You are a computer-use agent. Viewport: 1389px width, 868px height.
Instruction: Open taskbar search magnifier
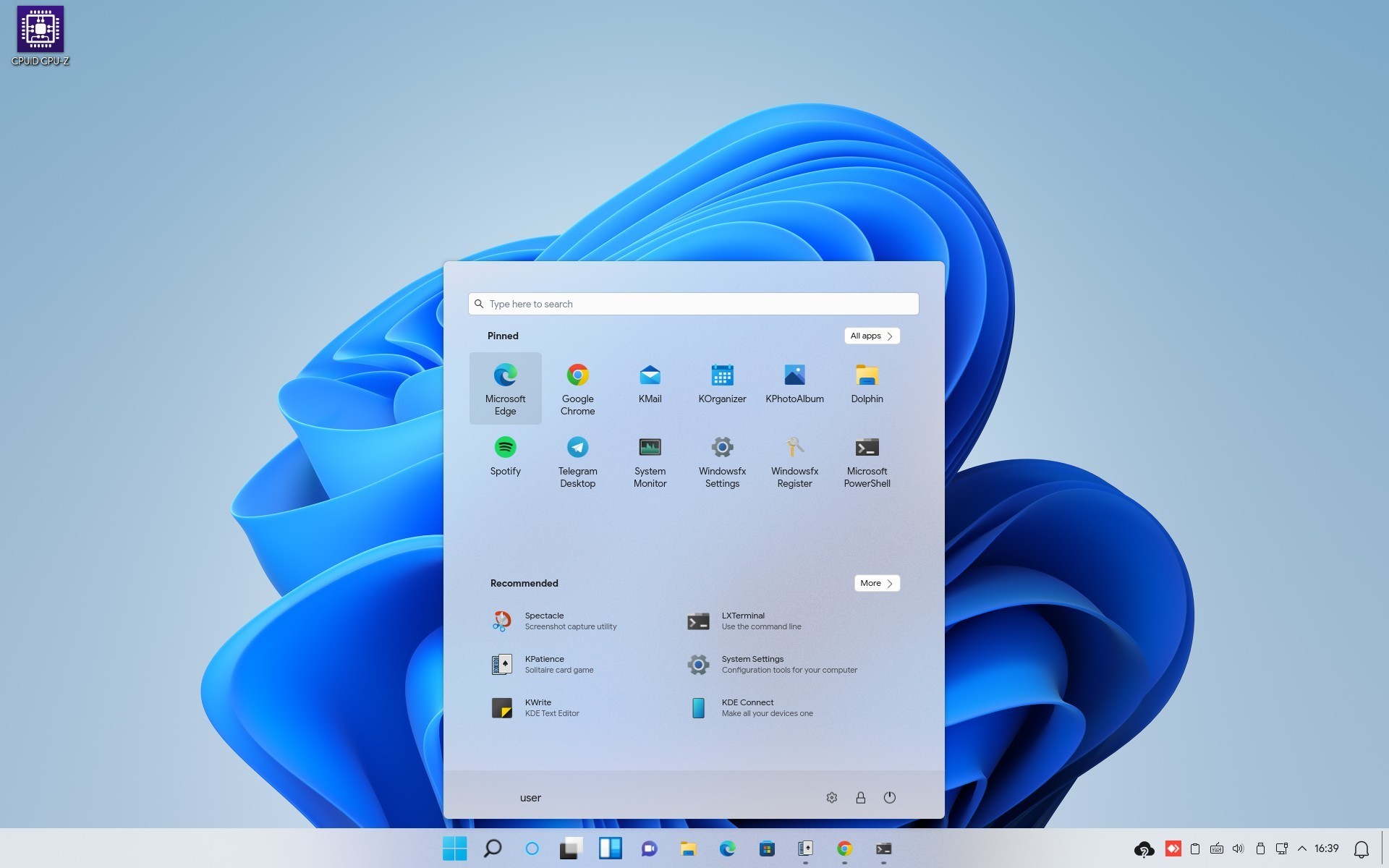(x=493, y=848)
